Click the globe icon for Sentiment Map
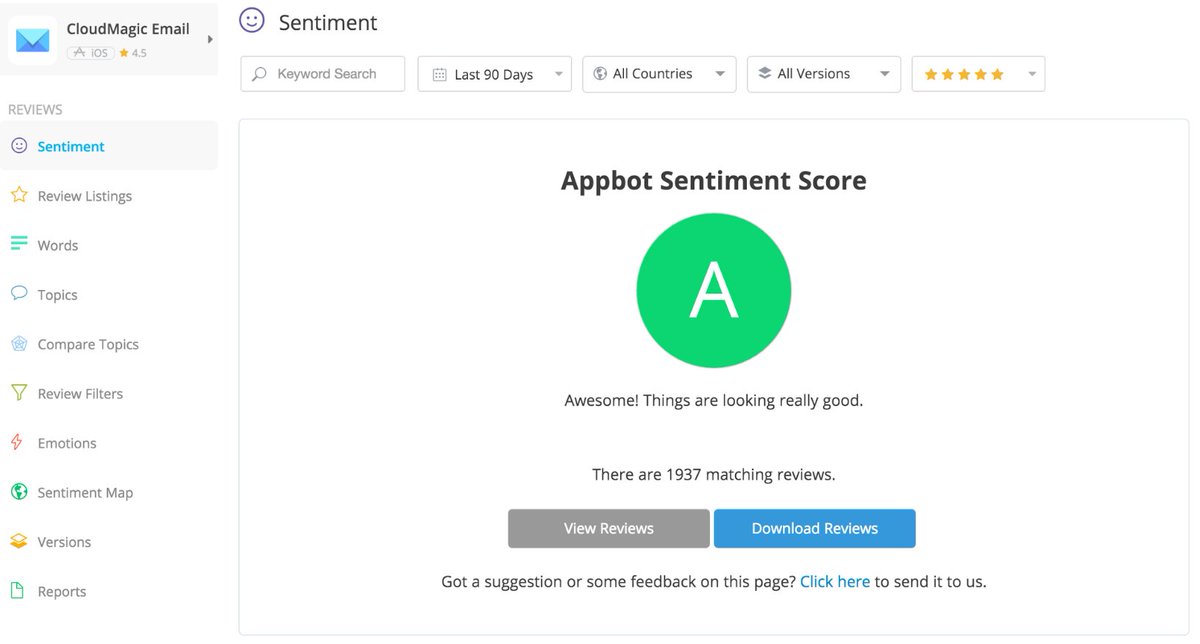Screen dimensions: 1200x644 pyautogui.click(x=18, y=492)
